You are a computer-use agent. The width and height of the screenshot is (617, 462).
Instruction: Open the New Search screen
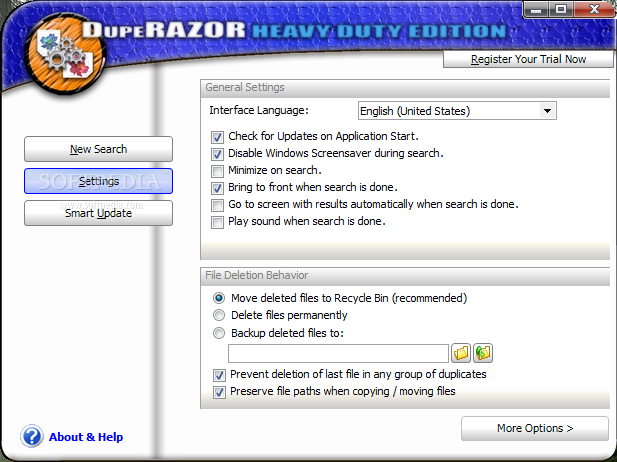[x=98, y=149]
